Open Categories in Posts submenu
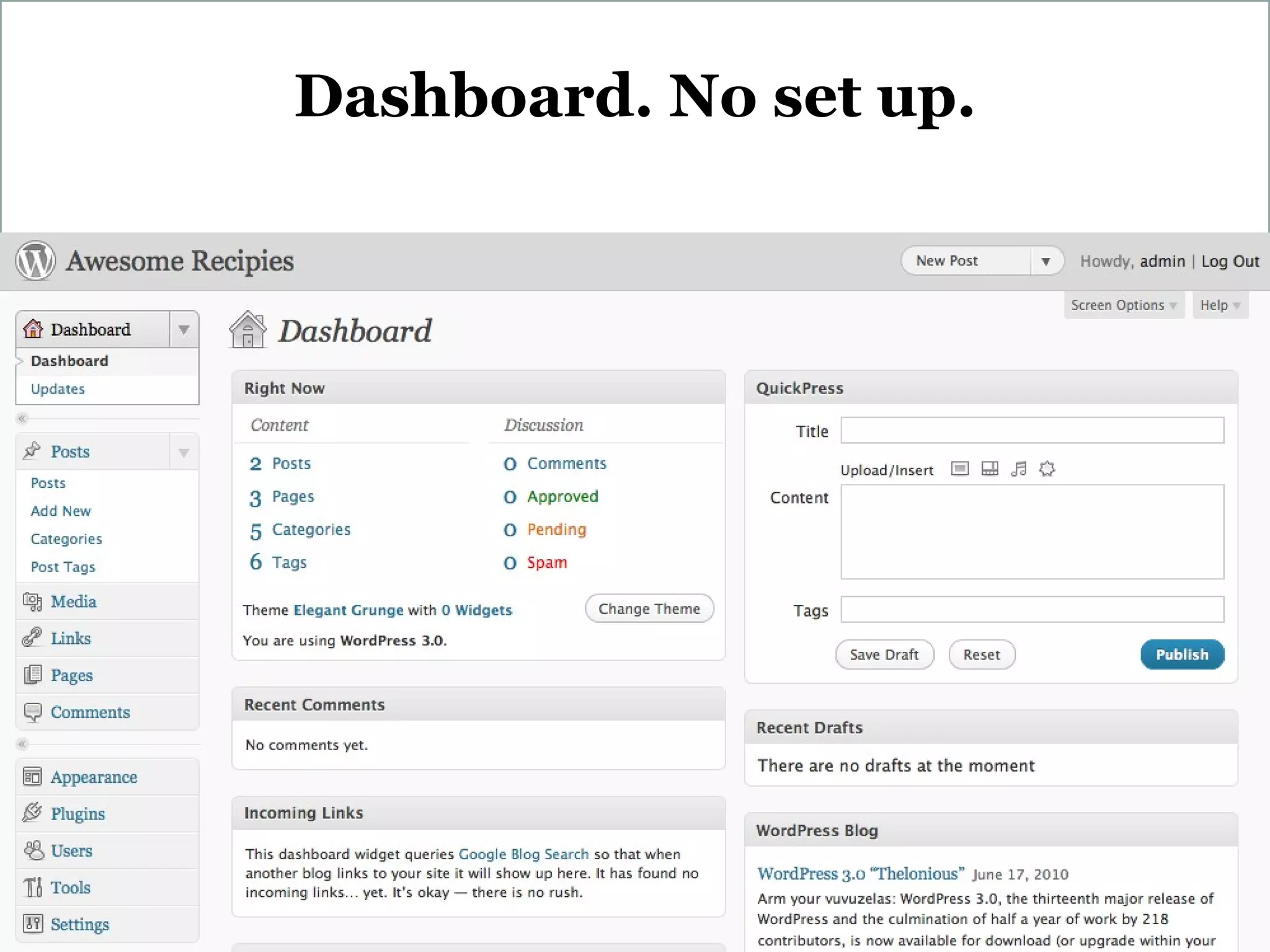The height and width of the screenshot is (952, 1270). (x=66, y=539)
